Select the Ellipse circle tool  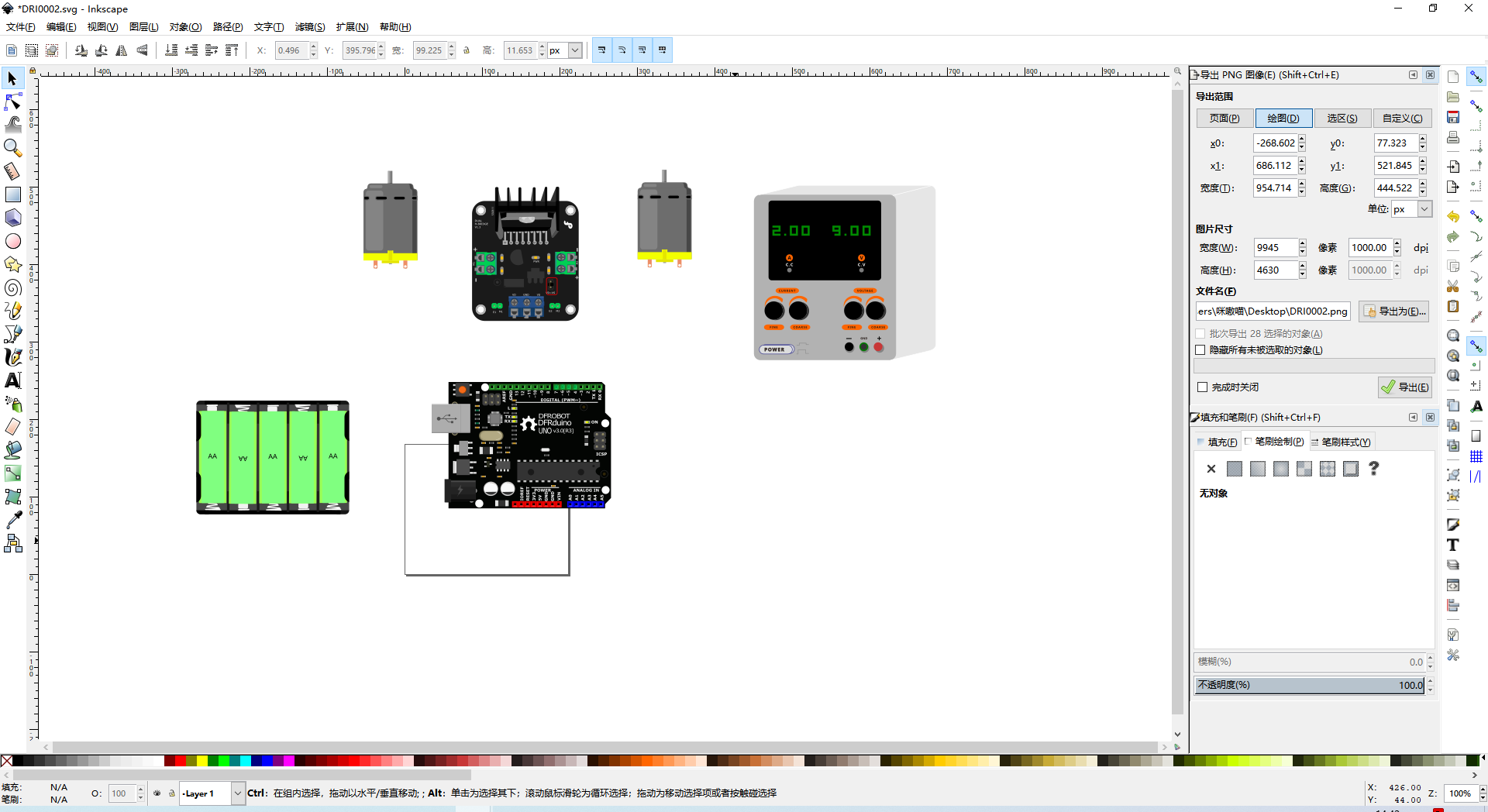click(12, 241)
